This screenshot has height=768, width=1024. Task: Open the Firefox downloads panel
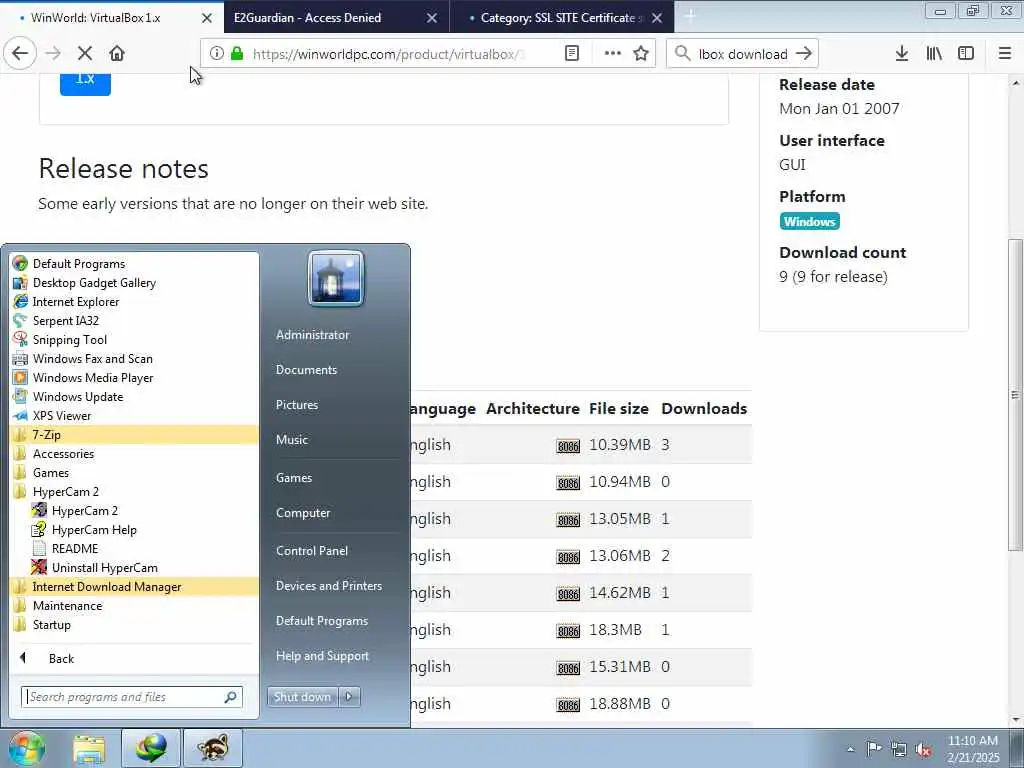click(x=902, y=54)
